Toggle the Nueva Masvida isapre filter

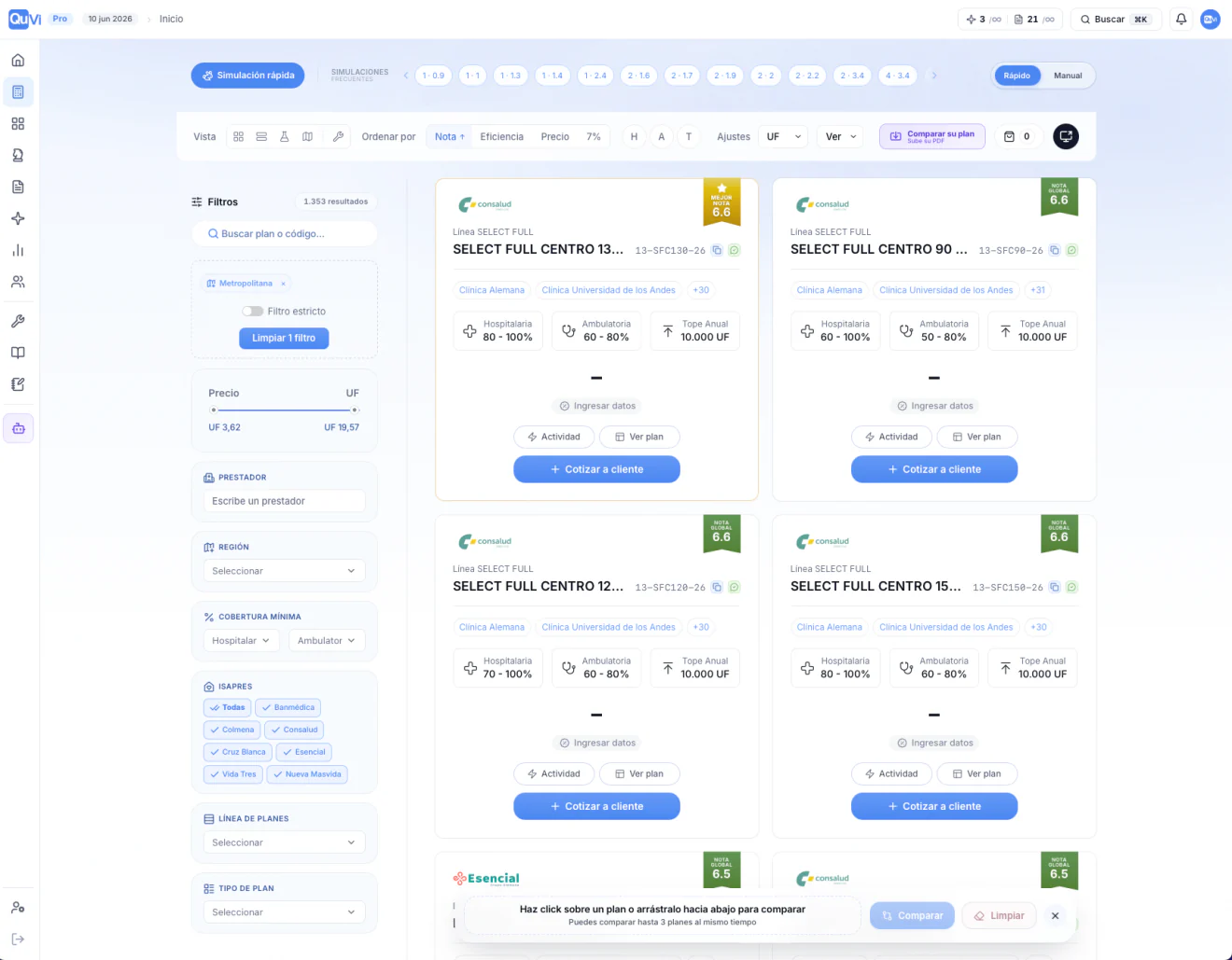pyautogui.click(x=307, y=774)
